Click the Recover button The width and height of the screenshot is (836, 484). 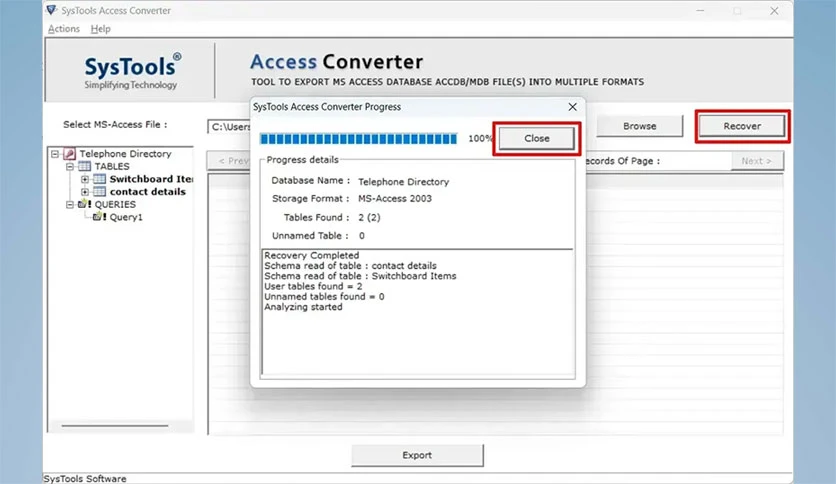742,126
